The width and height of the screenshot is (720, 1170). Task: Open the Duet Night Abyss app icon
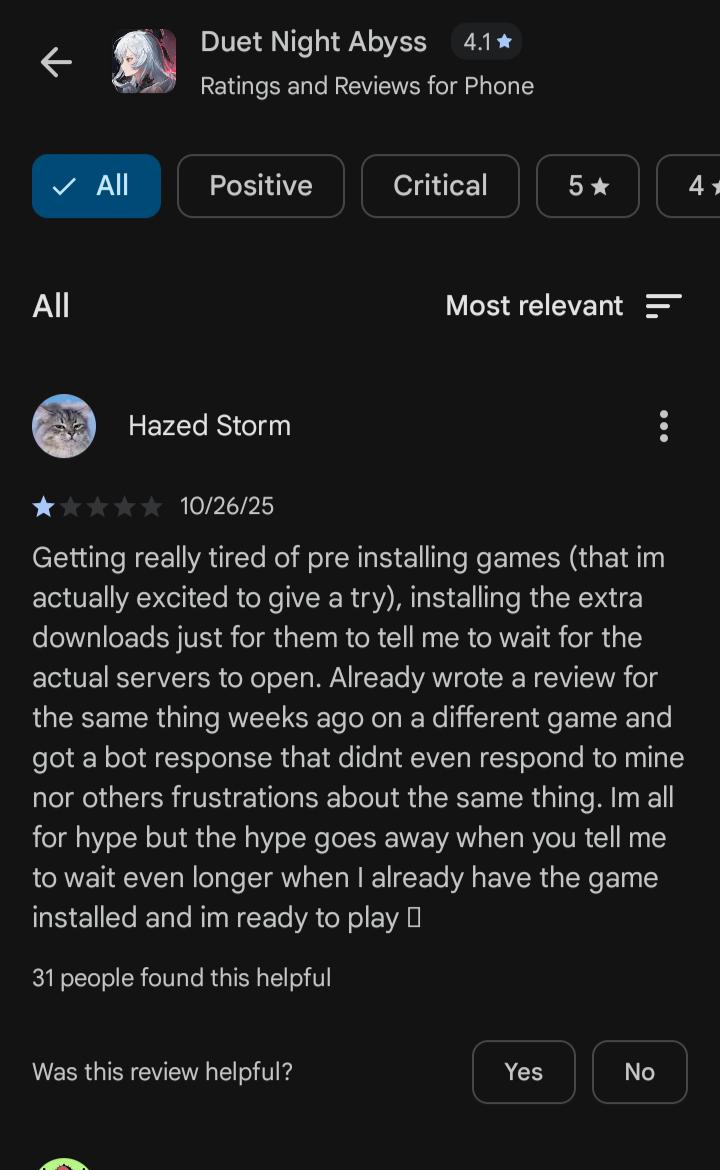144,61
